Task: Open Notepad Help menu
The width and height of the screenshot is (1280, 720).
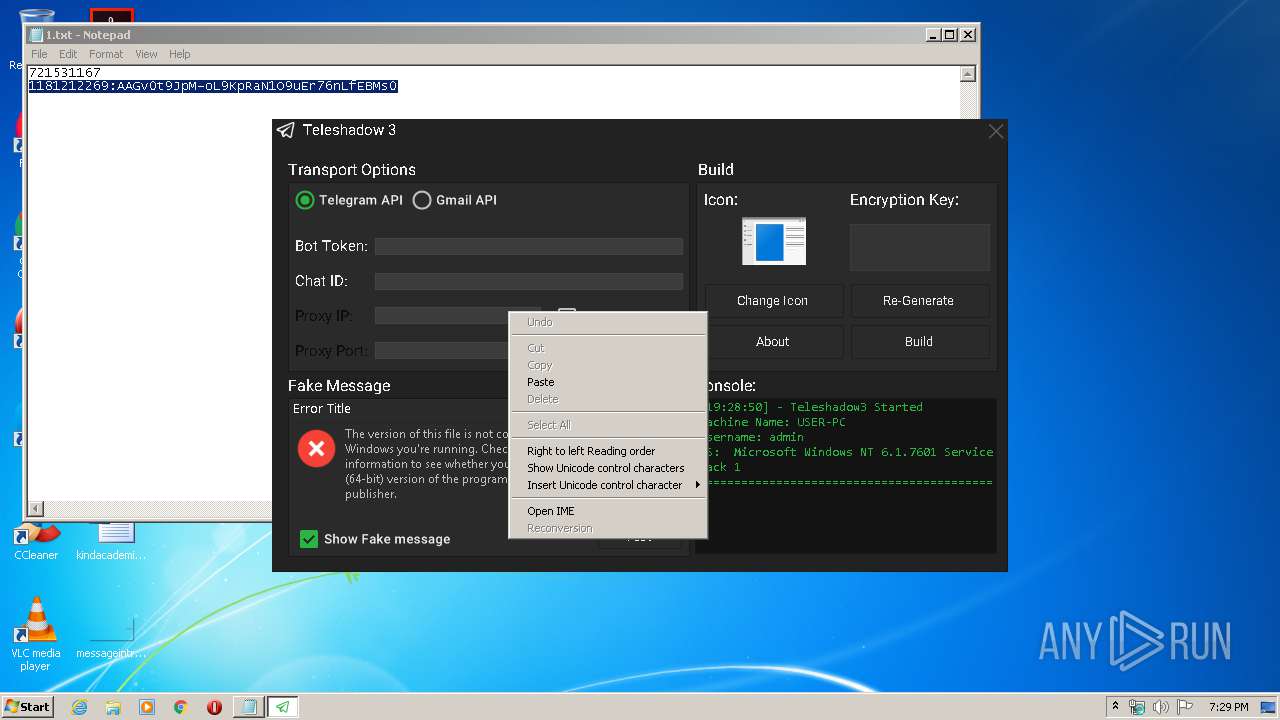Action: (180, 54)
